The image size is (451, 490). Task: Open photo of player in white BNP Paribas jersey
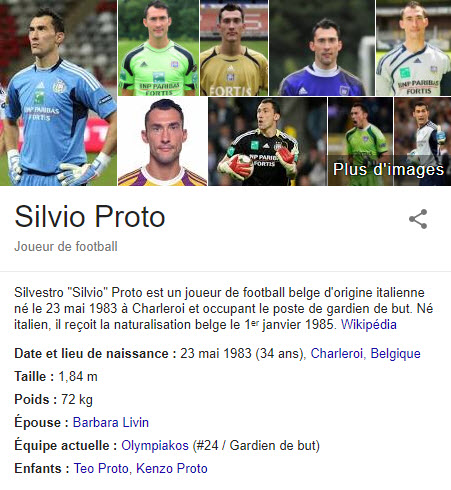[414, 48]
